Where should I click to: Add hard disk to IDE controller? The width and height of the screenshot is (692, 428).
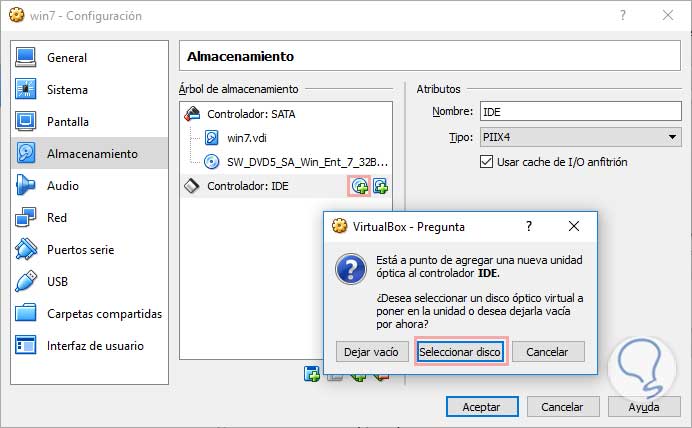380,186
